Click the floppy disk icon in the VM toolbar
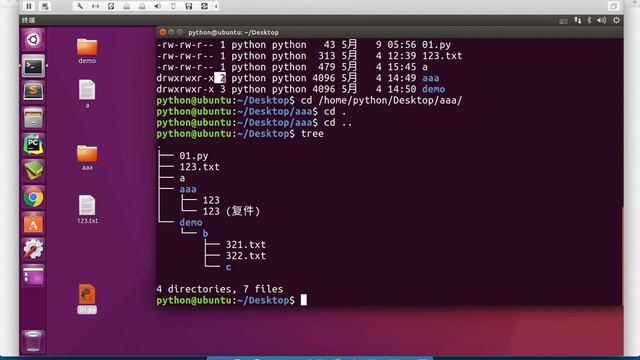Screen dimensions: 640x360 [x=189, y=6]
